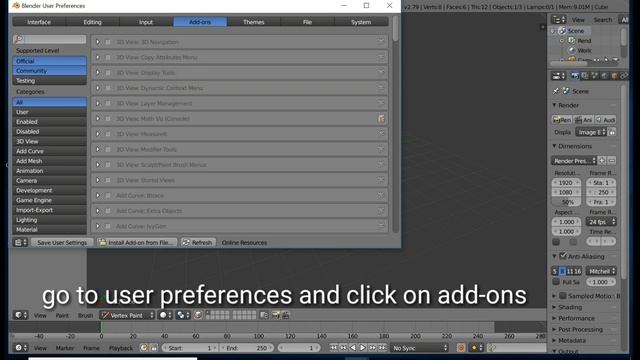
Task: Click the Render tab icon in Properties editor
Action: click(x=575, y=76)
